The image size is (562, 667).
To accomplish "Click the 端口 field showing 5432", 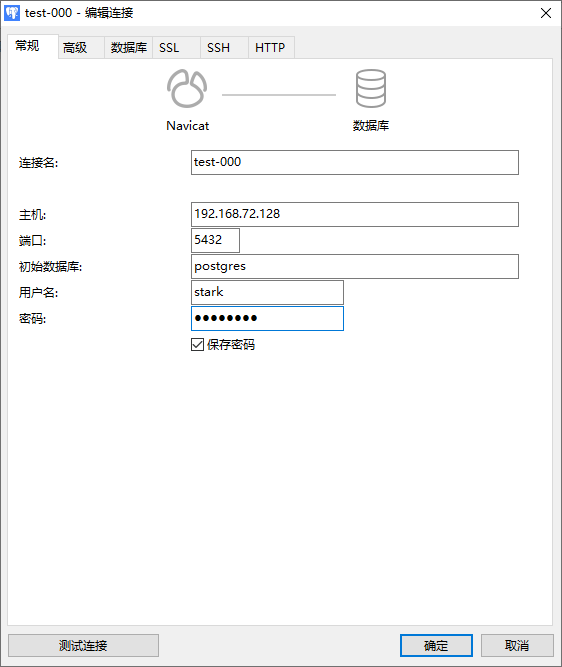I will coord(215,240).
